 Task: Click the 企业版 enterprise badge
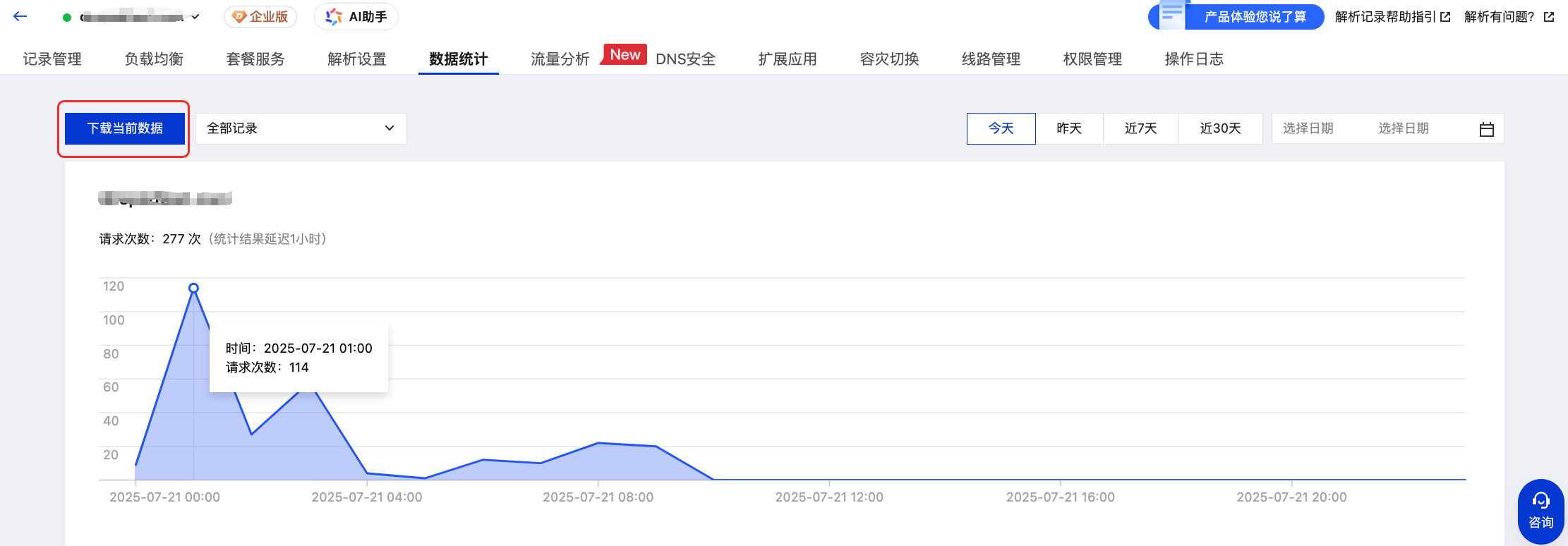pos(260,17)
